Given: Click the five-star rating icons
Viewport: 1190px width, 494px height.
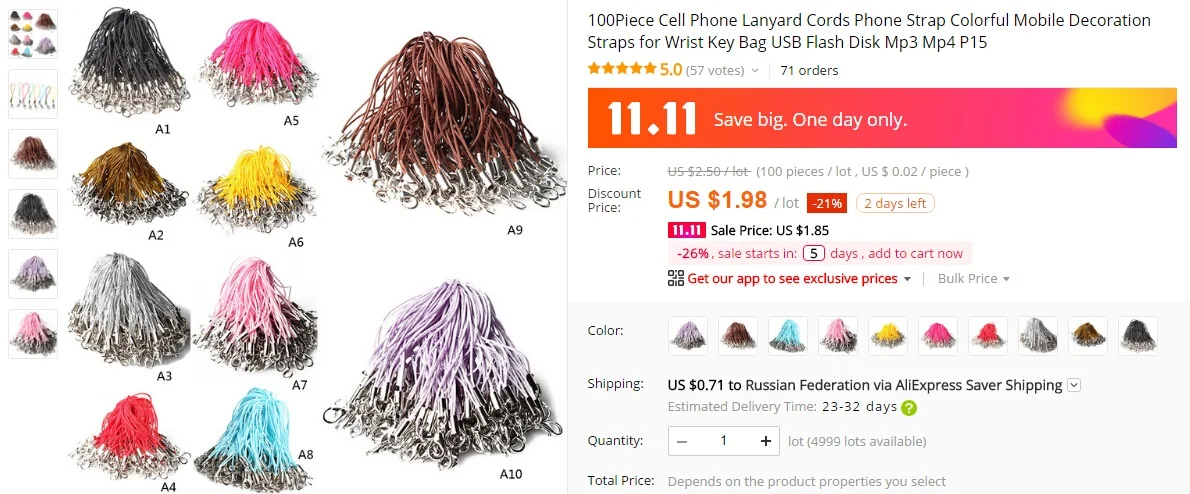Looking at the screenshot, I should pyautogui.click(x=622, y=69).
